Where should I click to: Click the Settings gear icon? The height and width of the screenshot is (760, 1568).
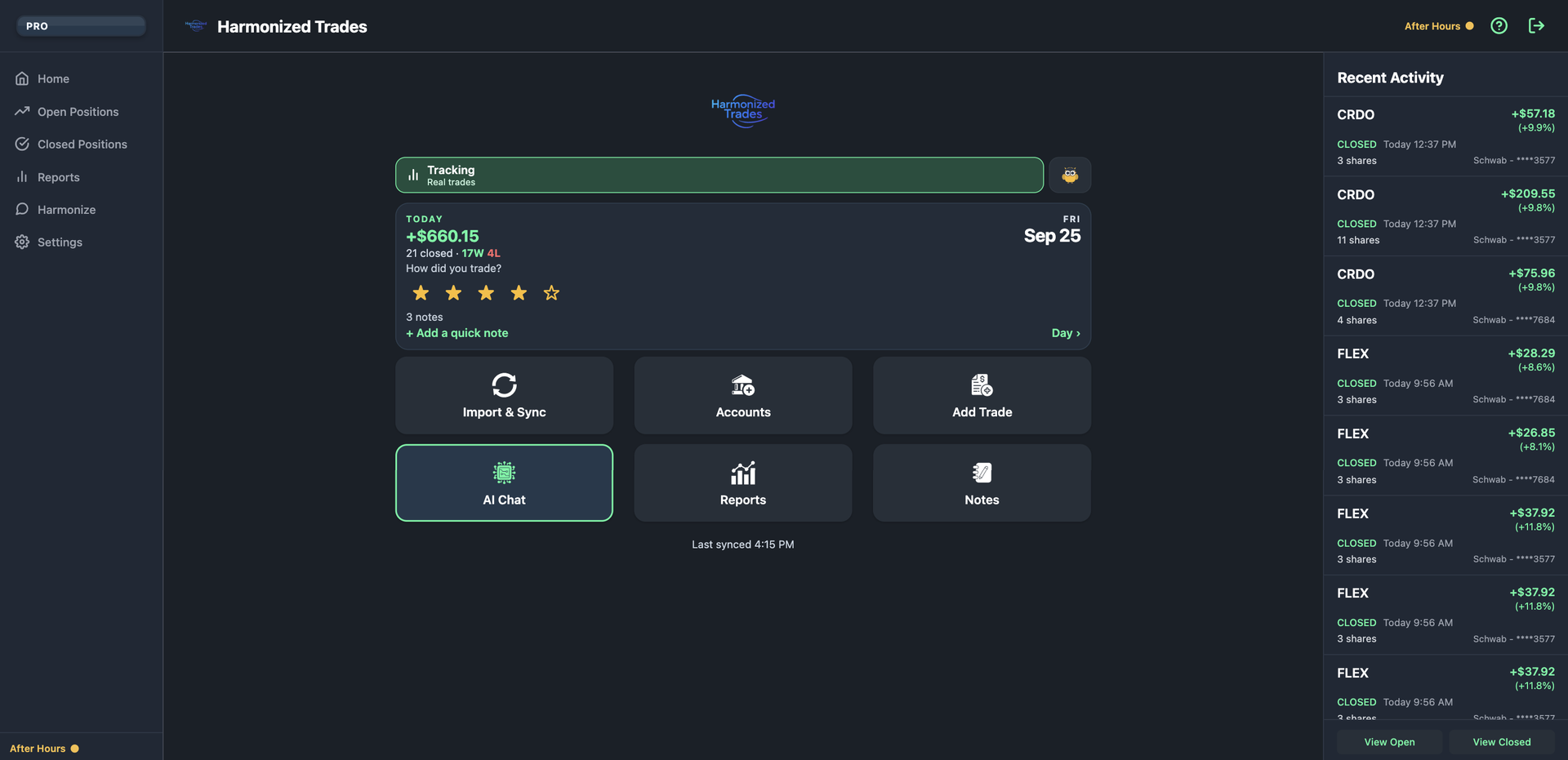coord(22,242)
